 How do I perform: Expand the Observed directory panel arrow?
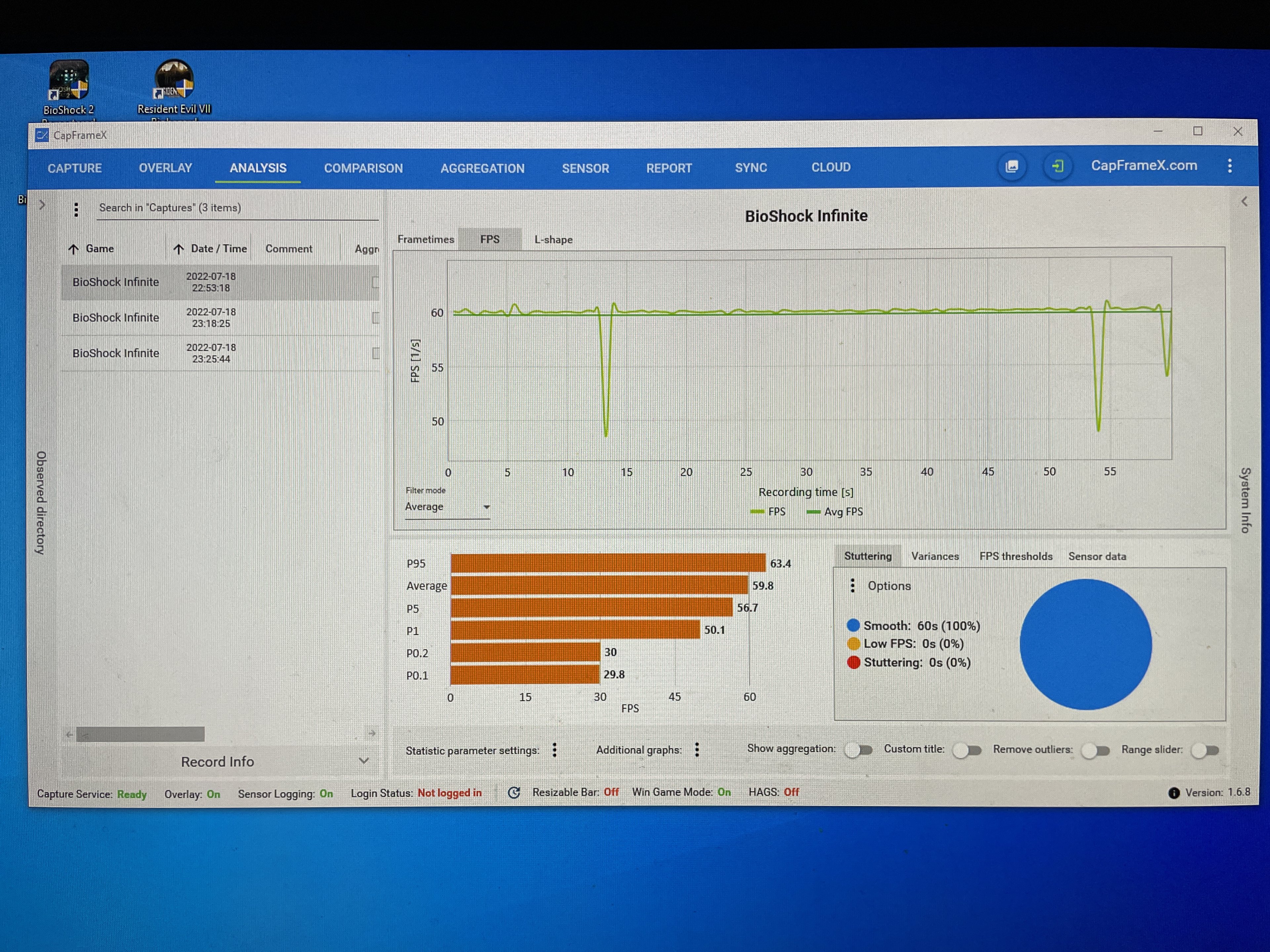[42, 205]
